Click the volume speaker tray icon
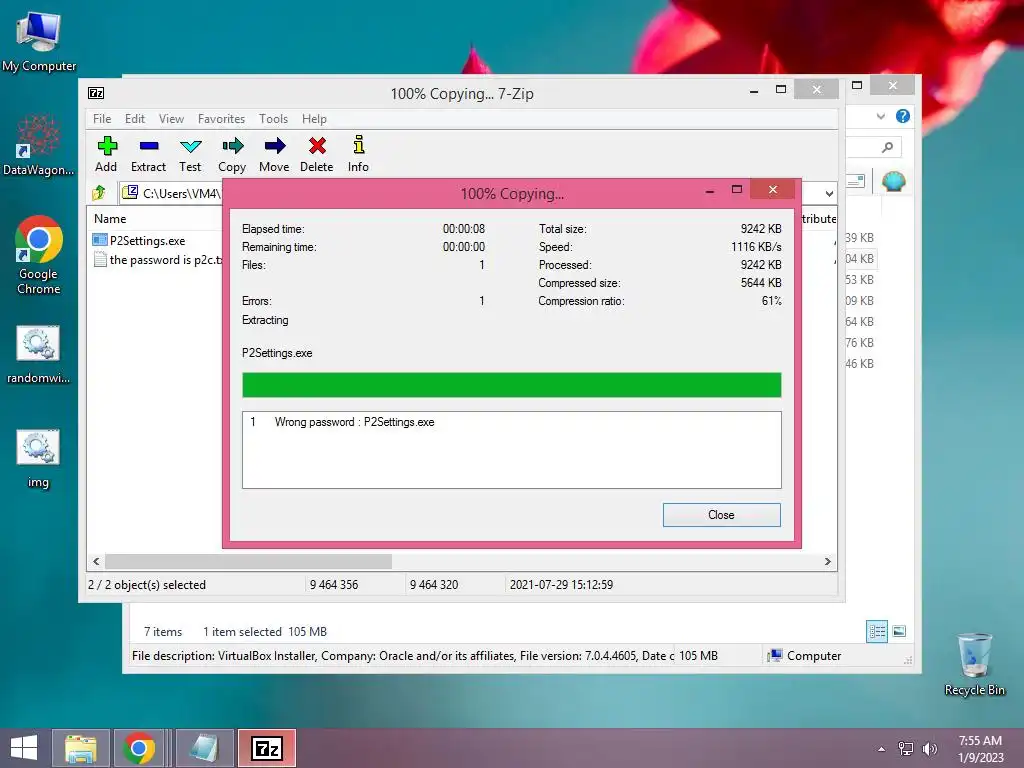The width and height of the screenshot is (1024, 768). 929,748
